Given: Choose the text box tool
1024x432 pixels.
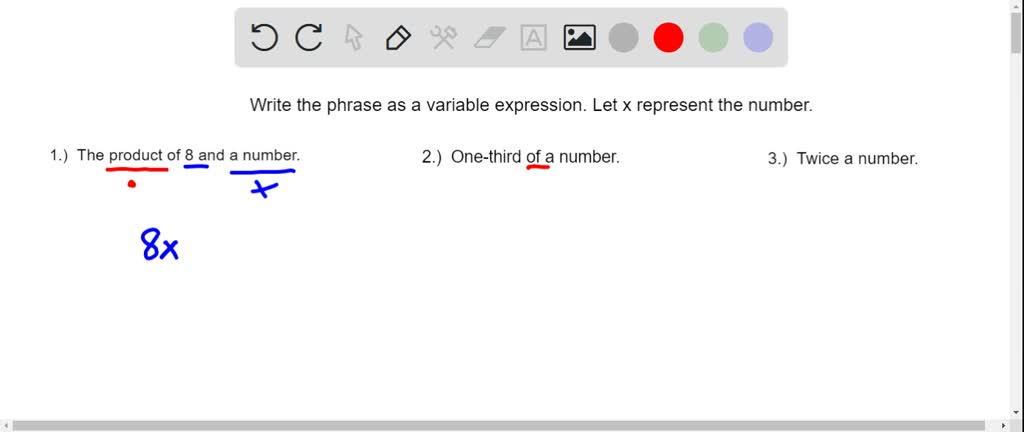Looking at the screenshot, I should pos(535,38).
